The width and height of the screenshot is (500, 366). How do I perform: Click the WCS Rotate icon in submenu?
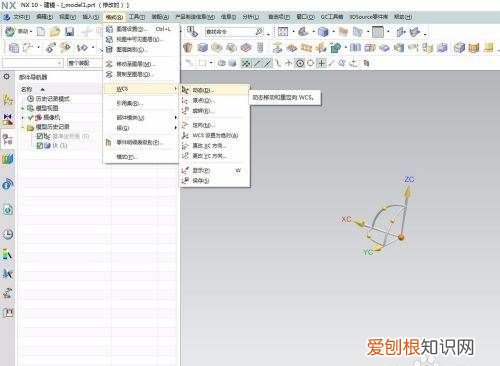[x=186, y=111]
